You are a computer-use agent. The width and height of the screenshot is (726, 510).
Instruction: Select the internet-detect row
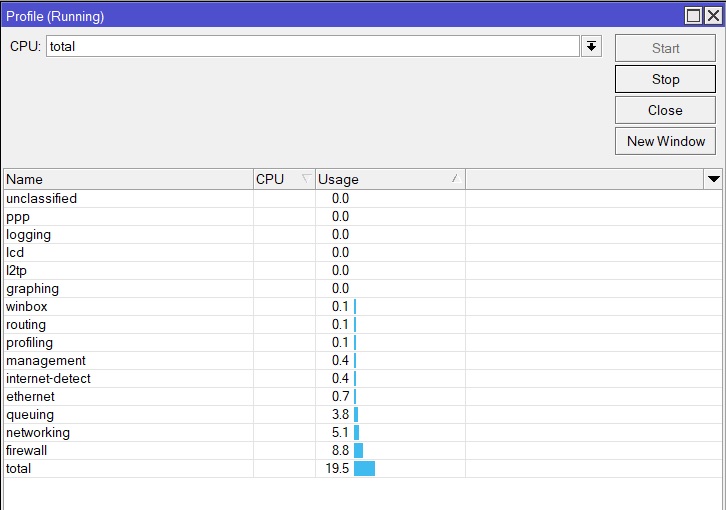point(363,378)
